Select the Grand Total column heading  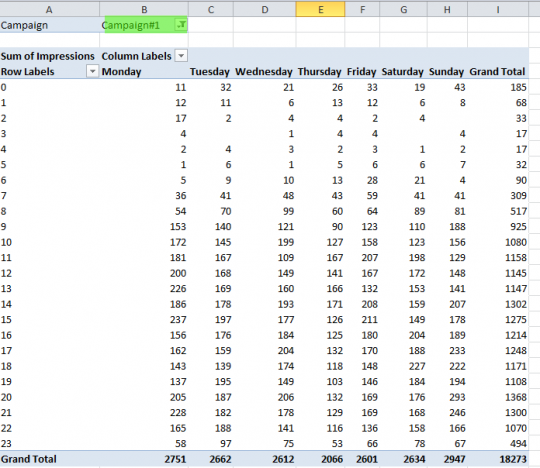[497, 71]
